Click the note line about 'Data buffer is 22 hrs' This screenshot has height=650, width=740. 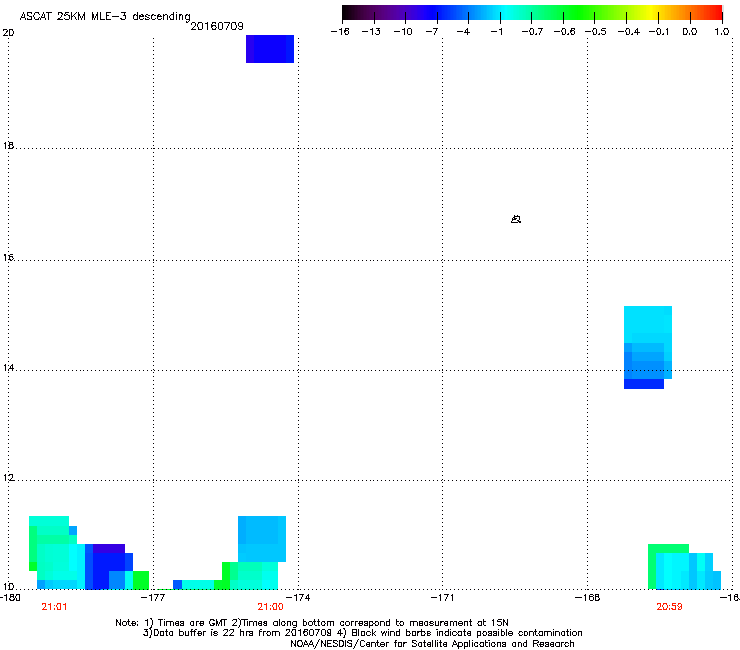click(x=362, y=633)
